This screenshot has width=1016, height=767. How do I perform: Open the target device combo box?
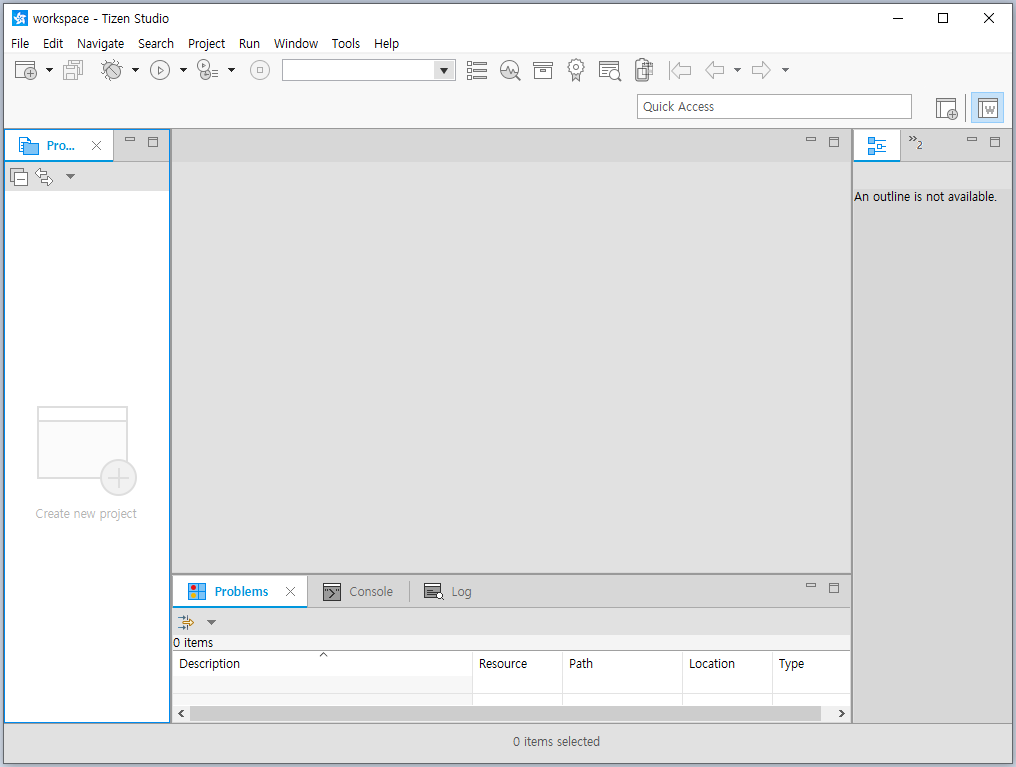(x=369, y=70)
